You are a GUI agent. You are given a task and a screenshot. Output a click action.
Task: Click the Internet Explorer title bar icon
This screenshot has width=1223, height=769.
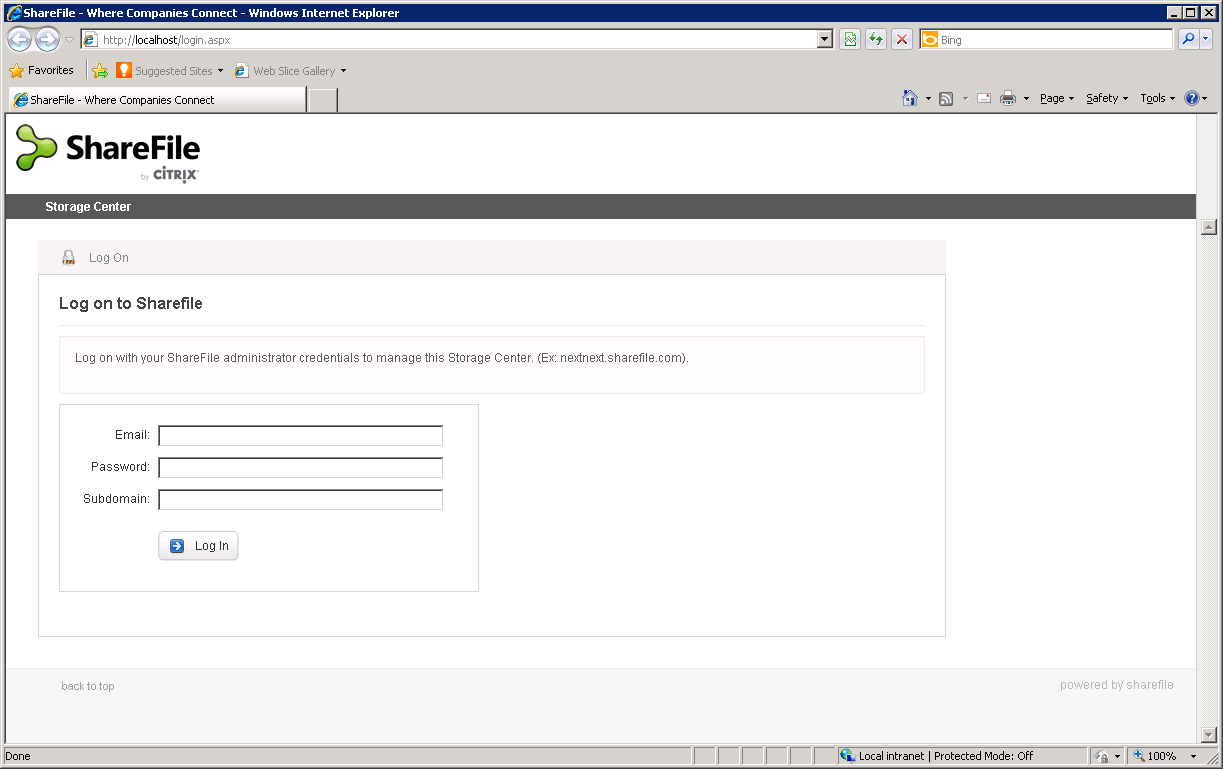tap(14, 13)
